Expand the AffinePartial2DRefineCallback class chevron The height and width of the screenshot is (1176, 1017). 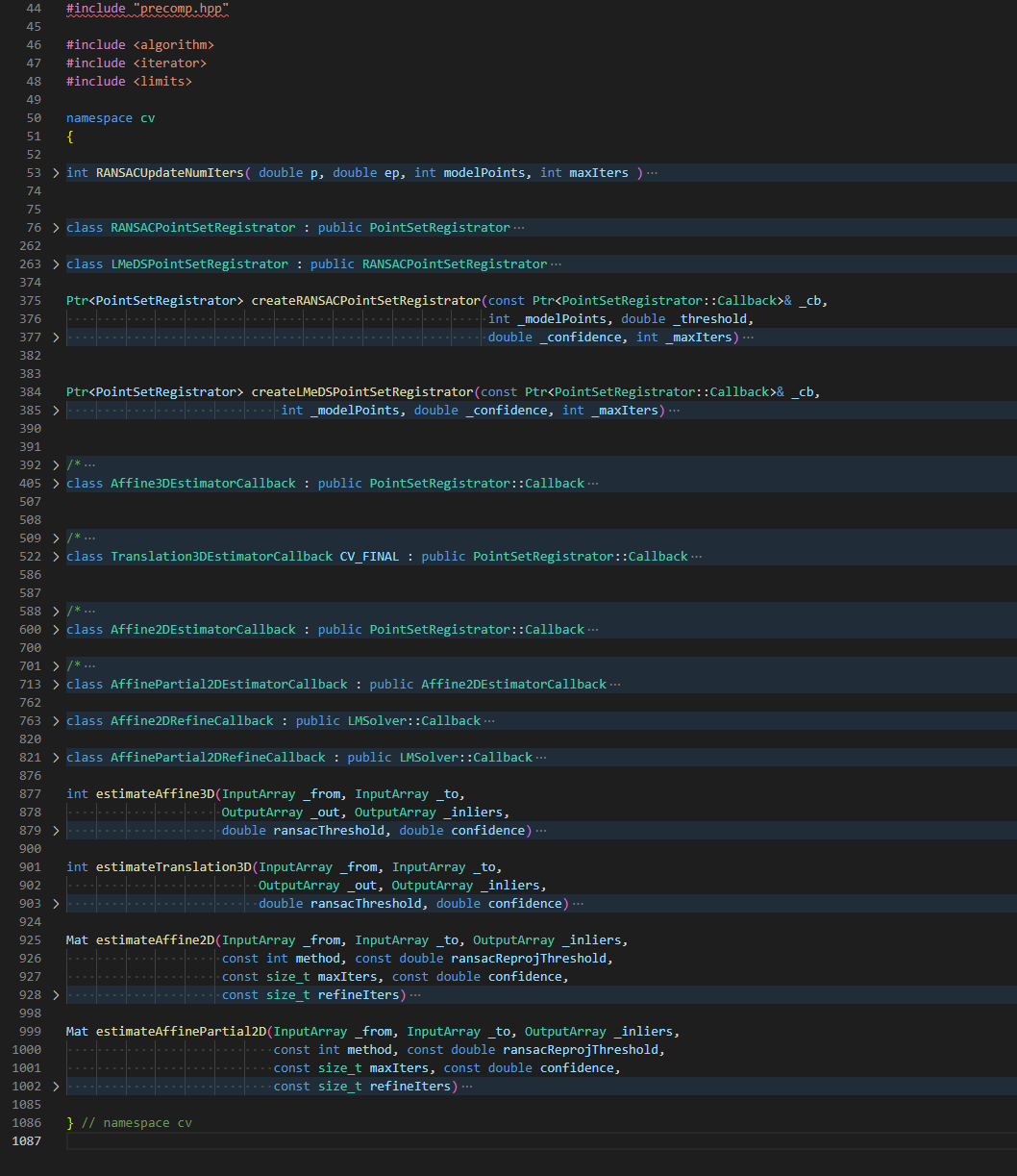pyautogui.click(x=56, y=758)
